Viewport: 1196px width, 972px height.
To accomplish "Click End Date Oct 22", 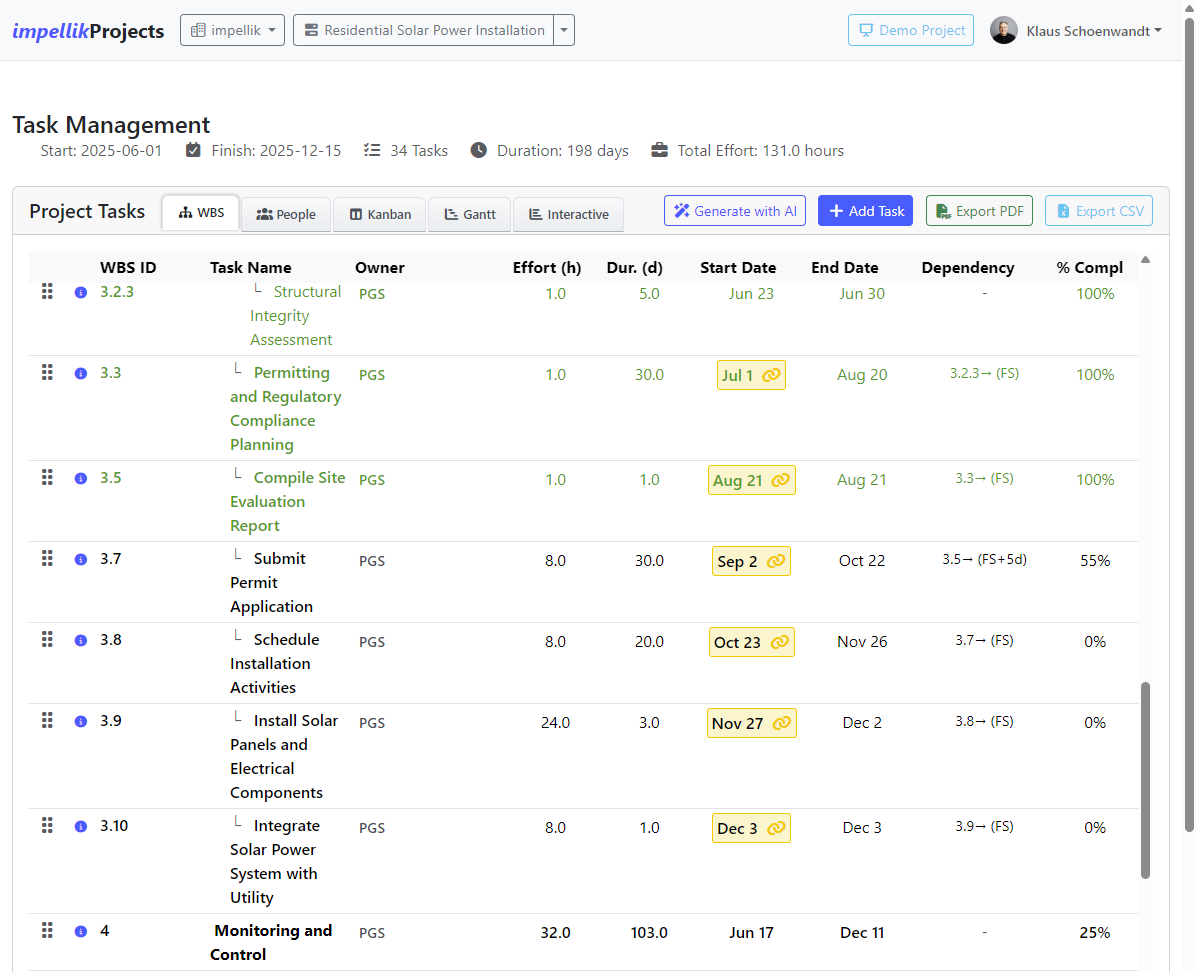I will tap(862, 561).
